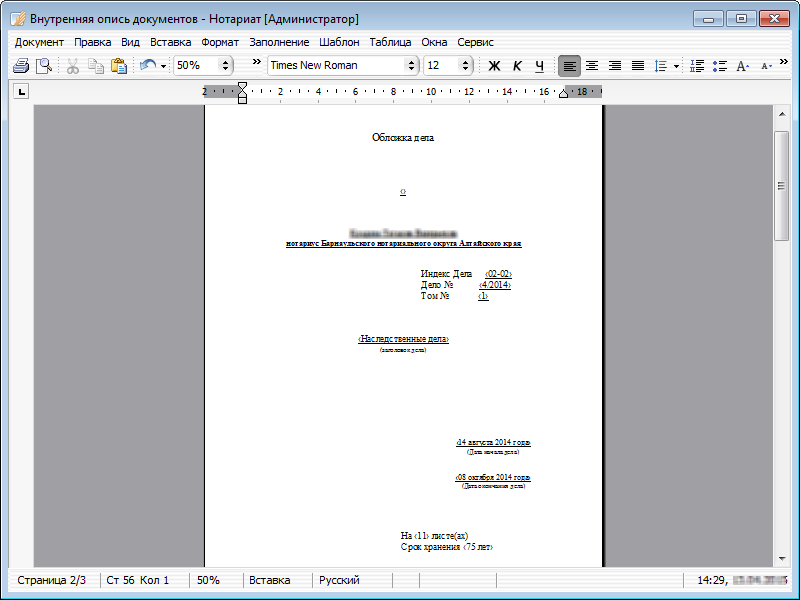Increase font size with the large A icon
The image size is (800, 600).
[x=742, y=66]
